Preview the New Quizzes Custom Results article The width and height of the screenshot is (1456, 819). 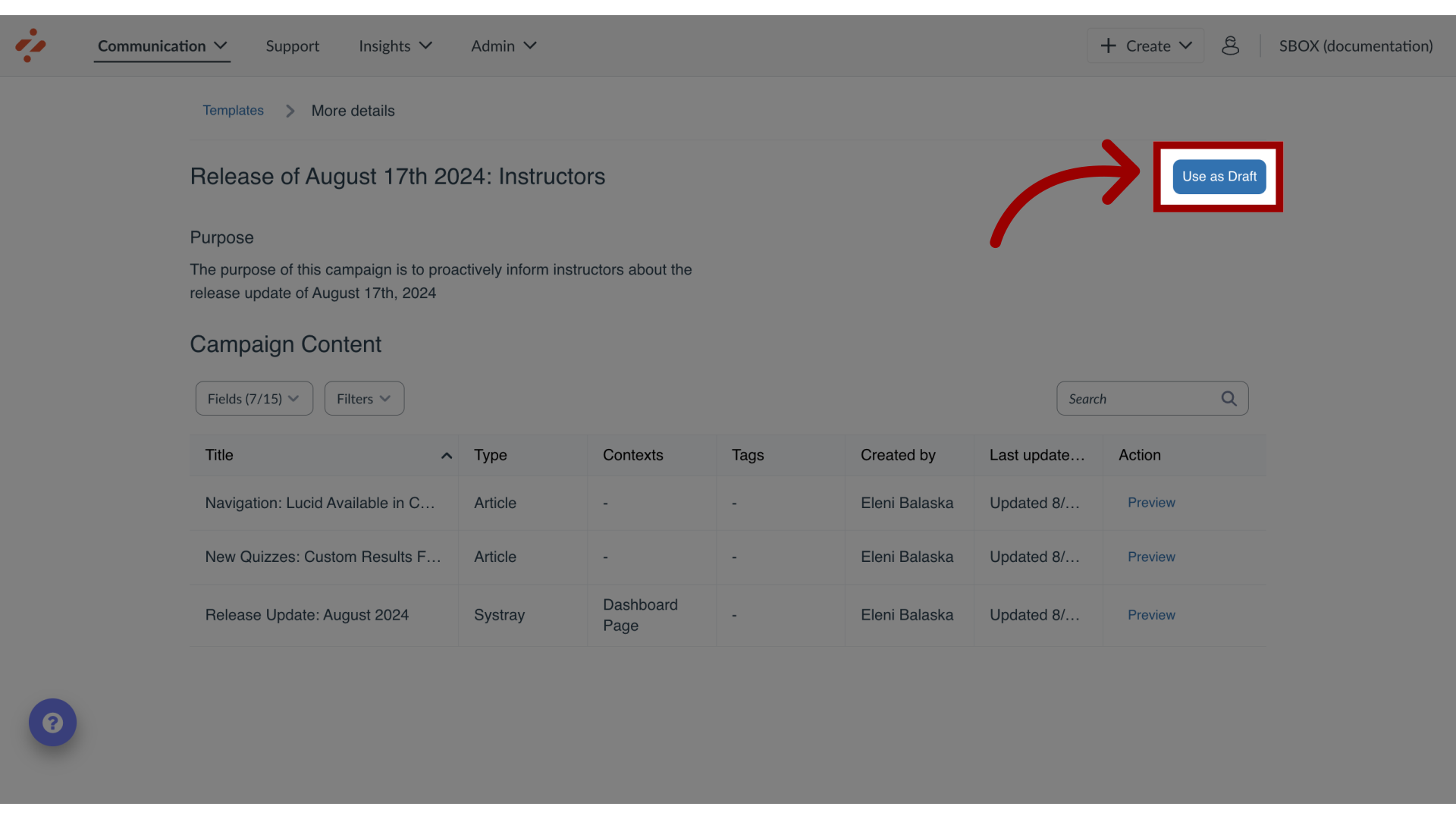click(1151, 557)
